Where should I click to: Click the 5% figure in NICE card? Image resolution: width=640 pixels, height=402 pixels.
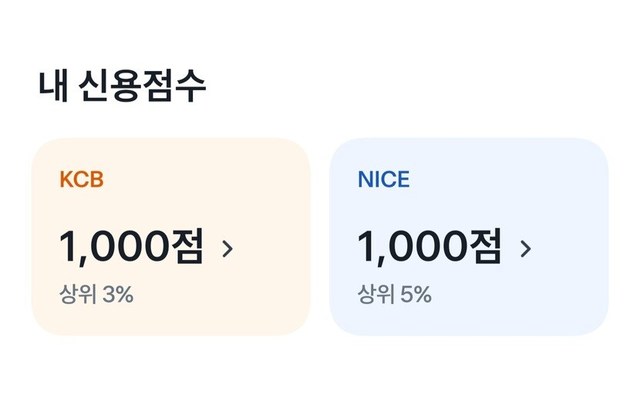414,294
